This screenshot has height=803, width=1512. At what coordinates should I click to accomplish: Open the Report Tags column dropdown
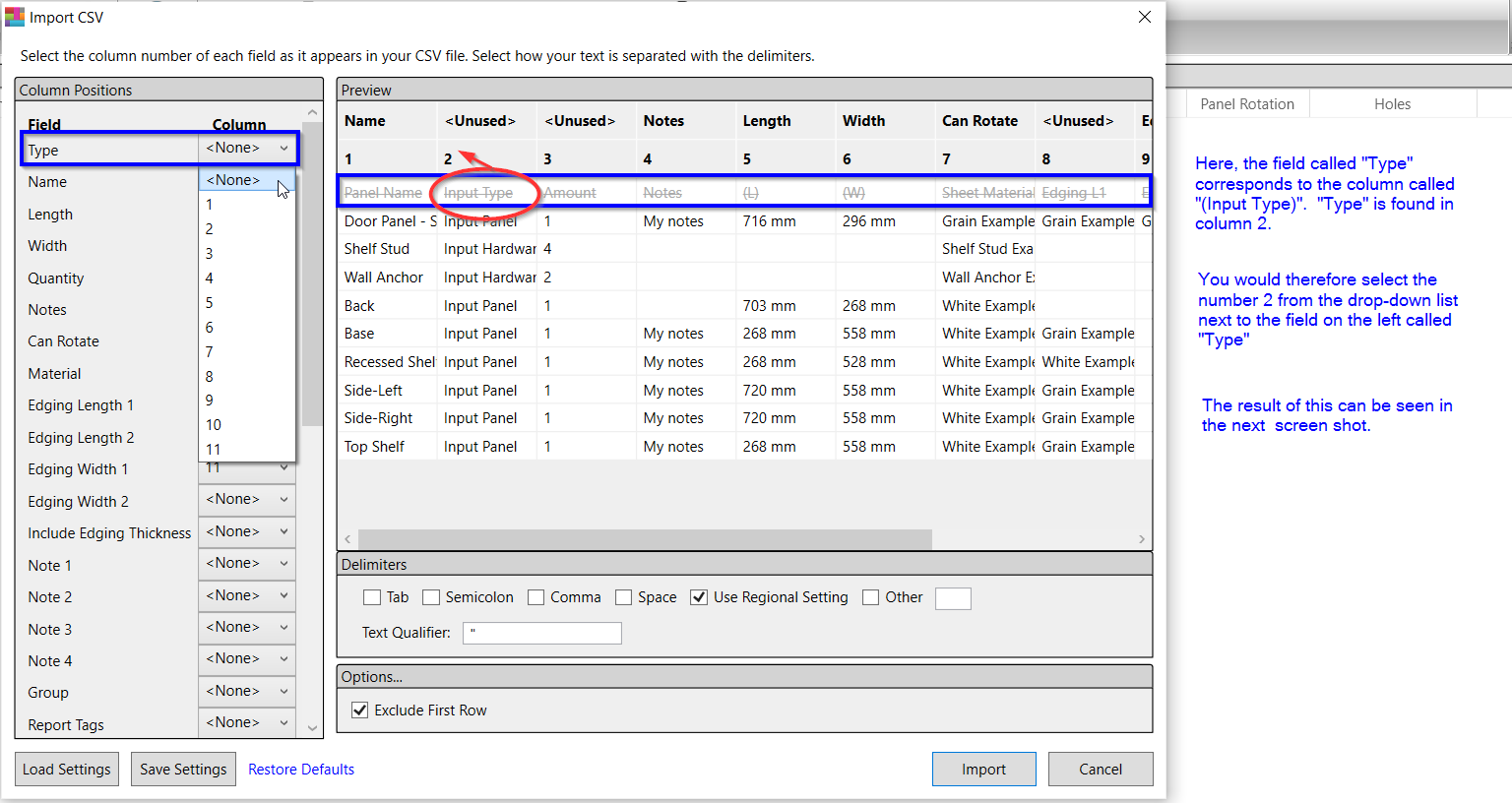(x=247, y=723)
